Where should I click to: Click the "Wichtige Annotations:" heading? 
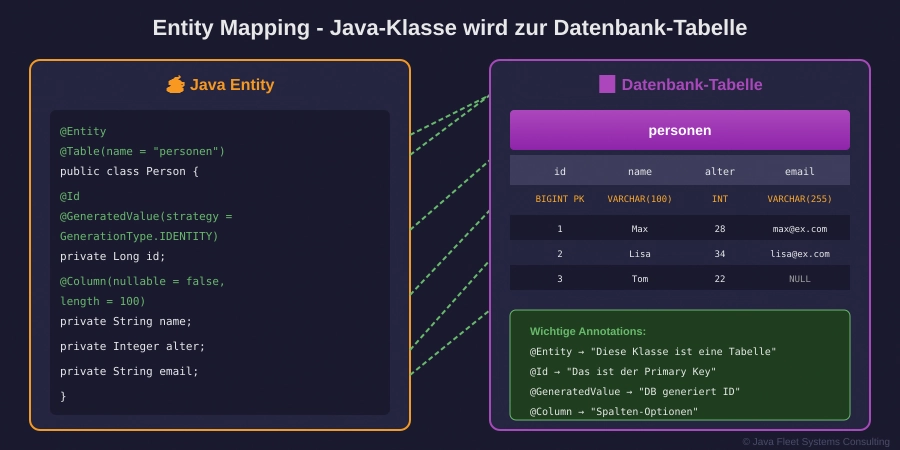[587, 331]
